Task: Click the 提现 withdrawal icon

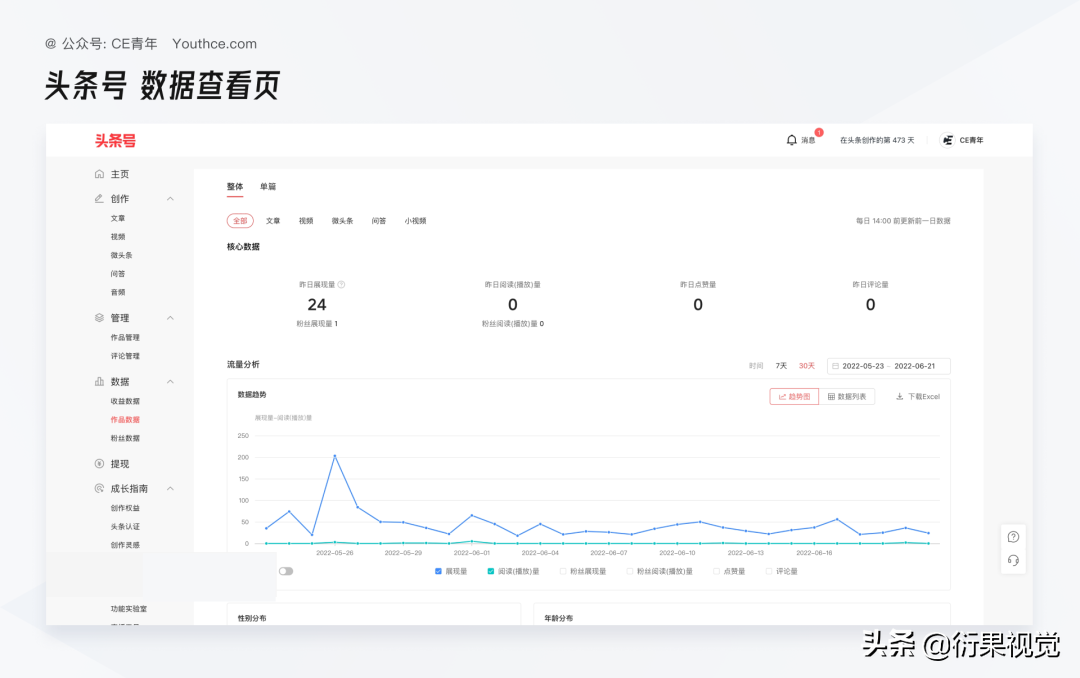Action: [98, 463]
